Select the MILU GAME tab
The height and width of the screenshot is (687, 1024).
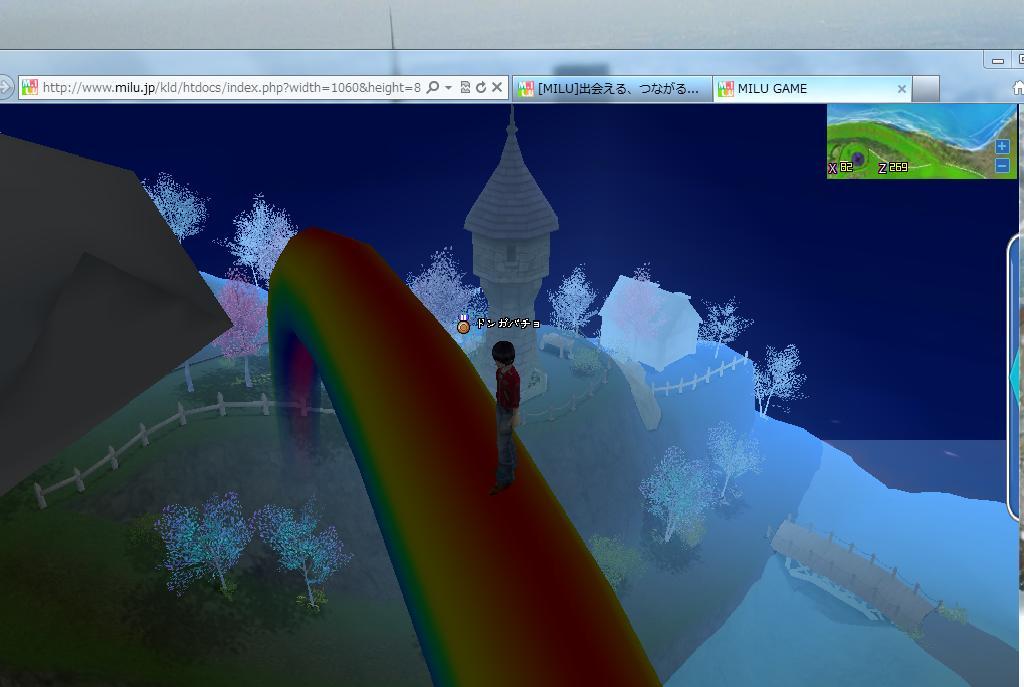812,88
